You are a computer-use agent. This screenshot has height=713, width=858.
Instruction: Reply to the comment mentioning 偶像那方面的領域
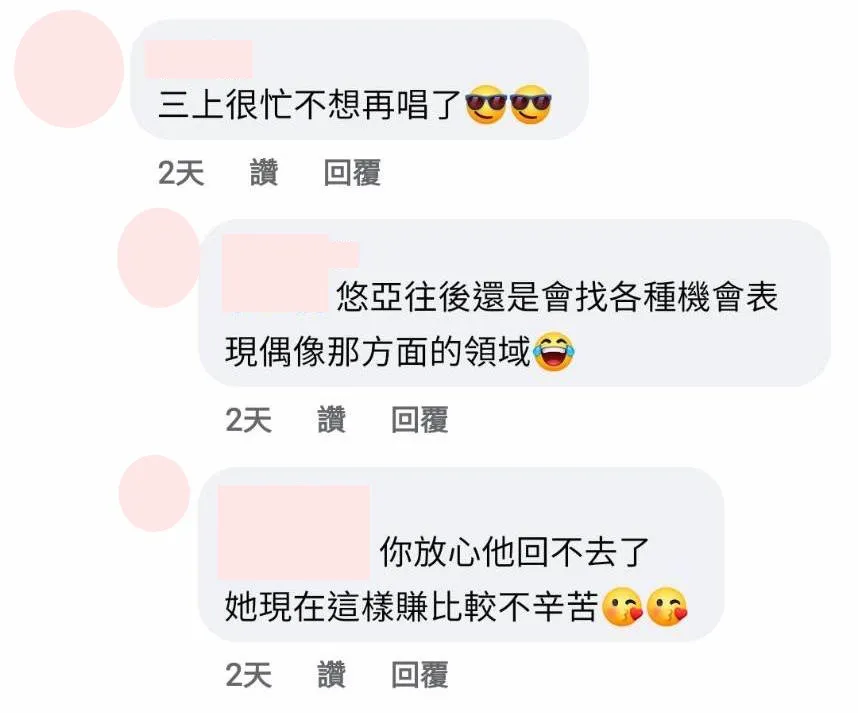(420, 420)
